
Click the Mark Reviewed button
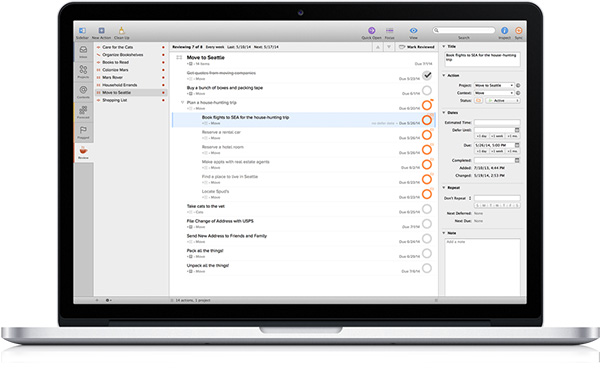point(417,47)
